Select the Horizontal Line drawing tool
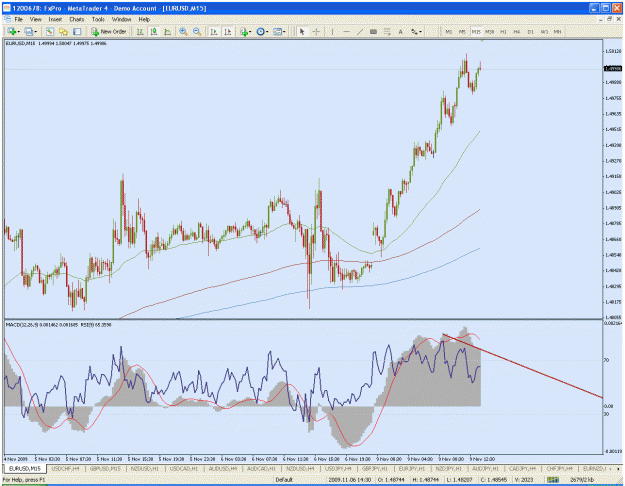 [x=346, y=31]
